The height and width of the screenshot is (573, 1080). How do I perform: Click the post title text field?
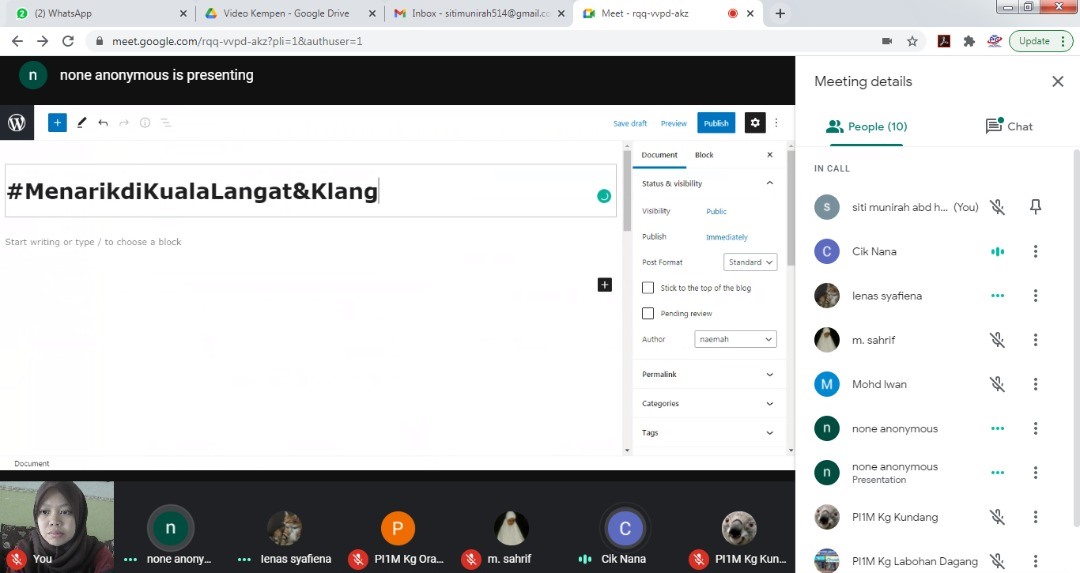300,191
